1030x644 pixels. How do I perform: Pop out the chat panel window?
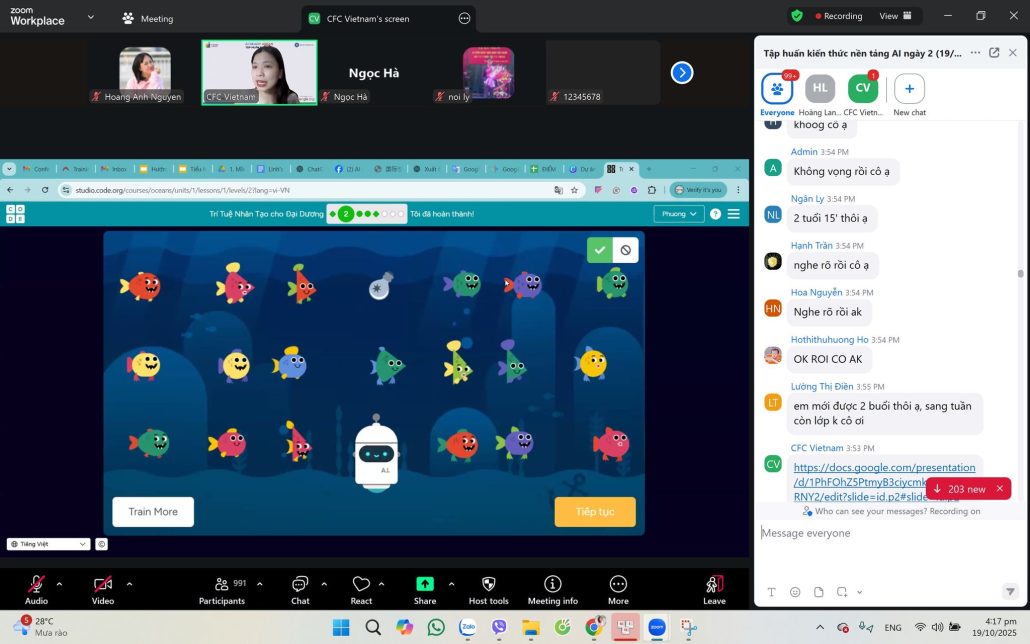tap(994, 53)
